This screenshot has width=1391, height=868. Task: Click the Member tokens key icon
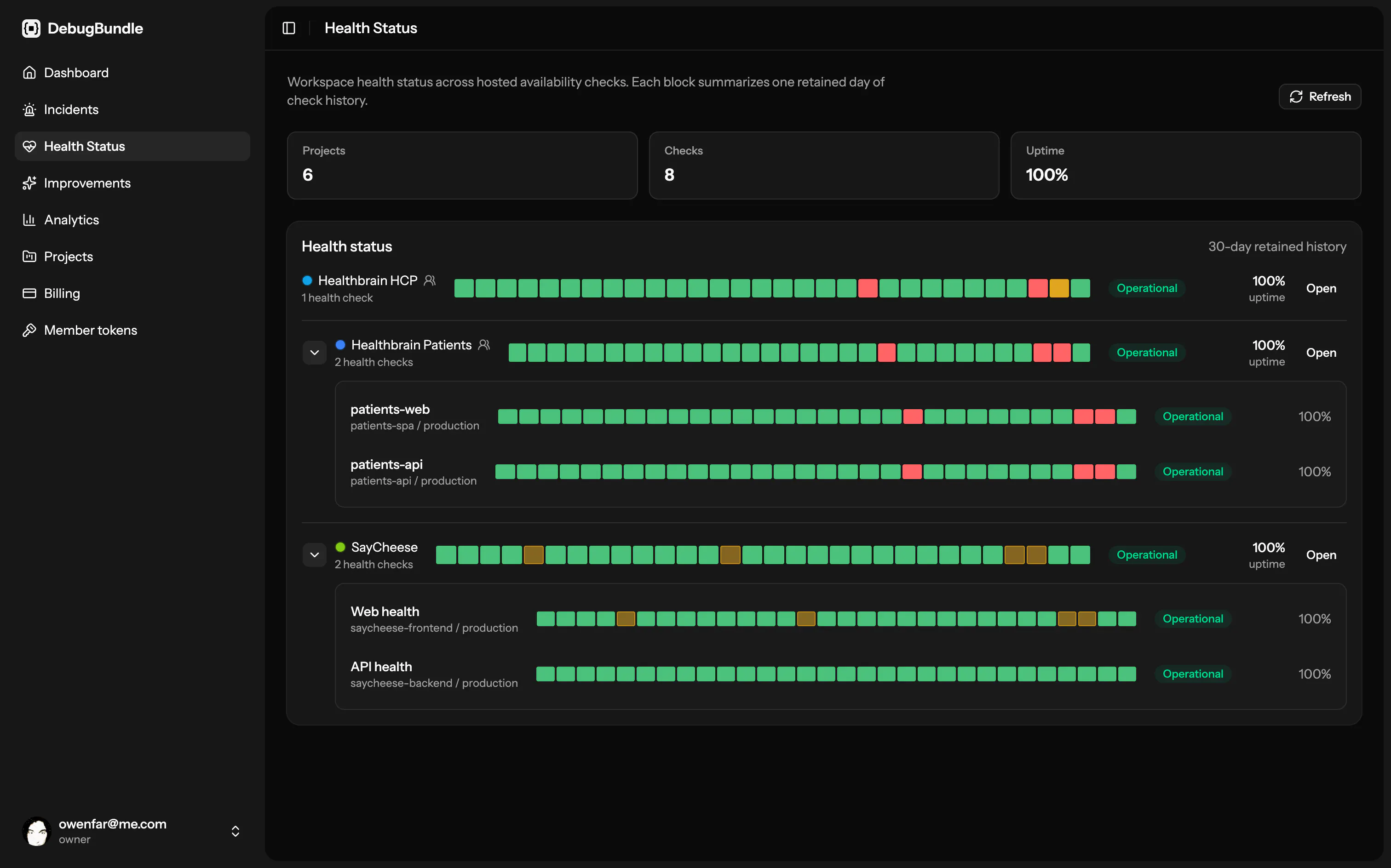29,330
